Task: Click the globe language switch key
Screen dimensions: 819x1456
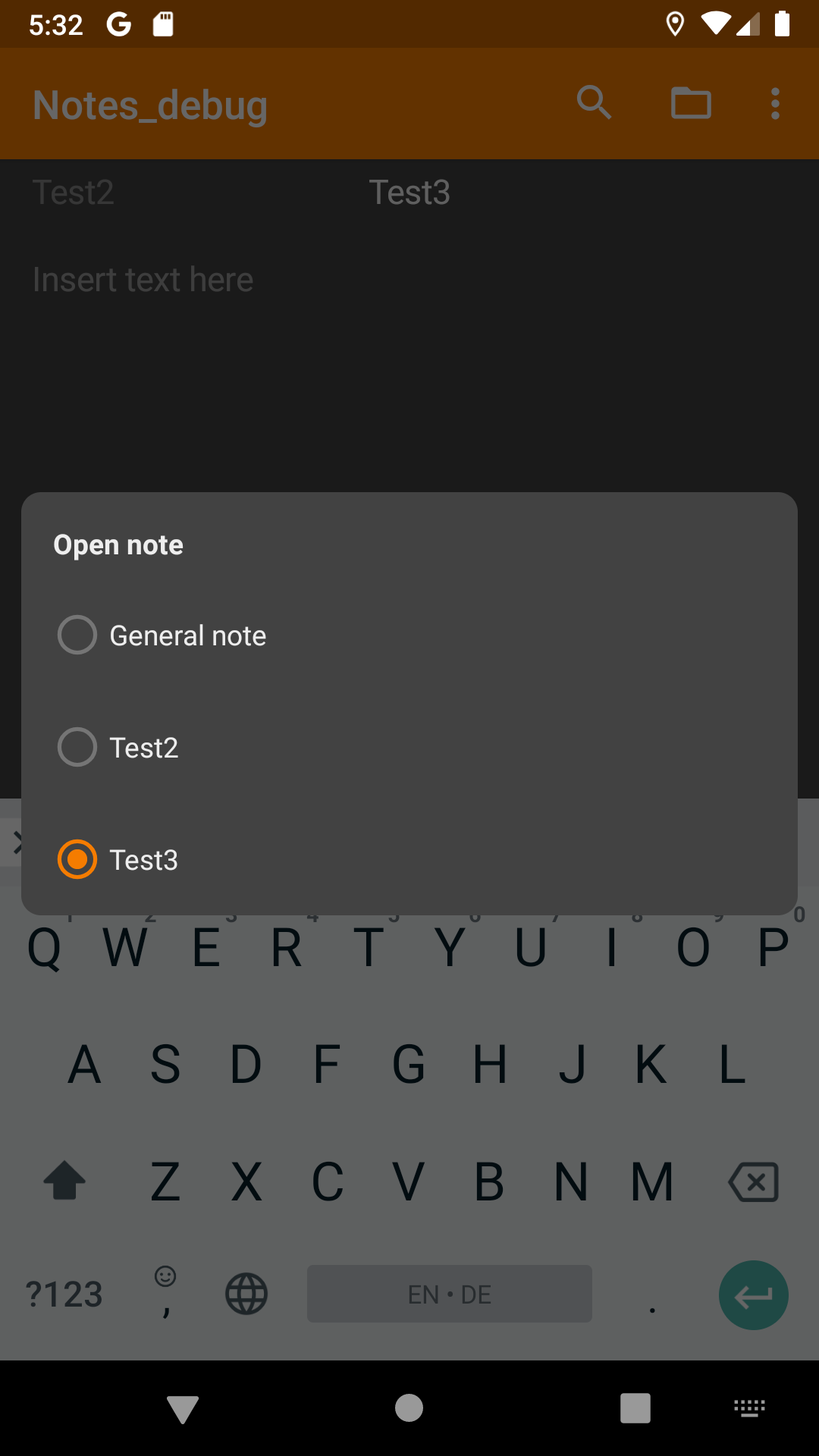Action: click(246, 1294)
